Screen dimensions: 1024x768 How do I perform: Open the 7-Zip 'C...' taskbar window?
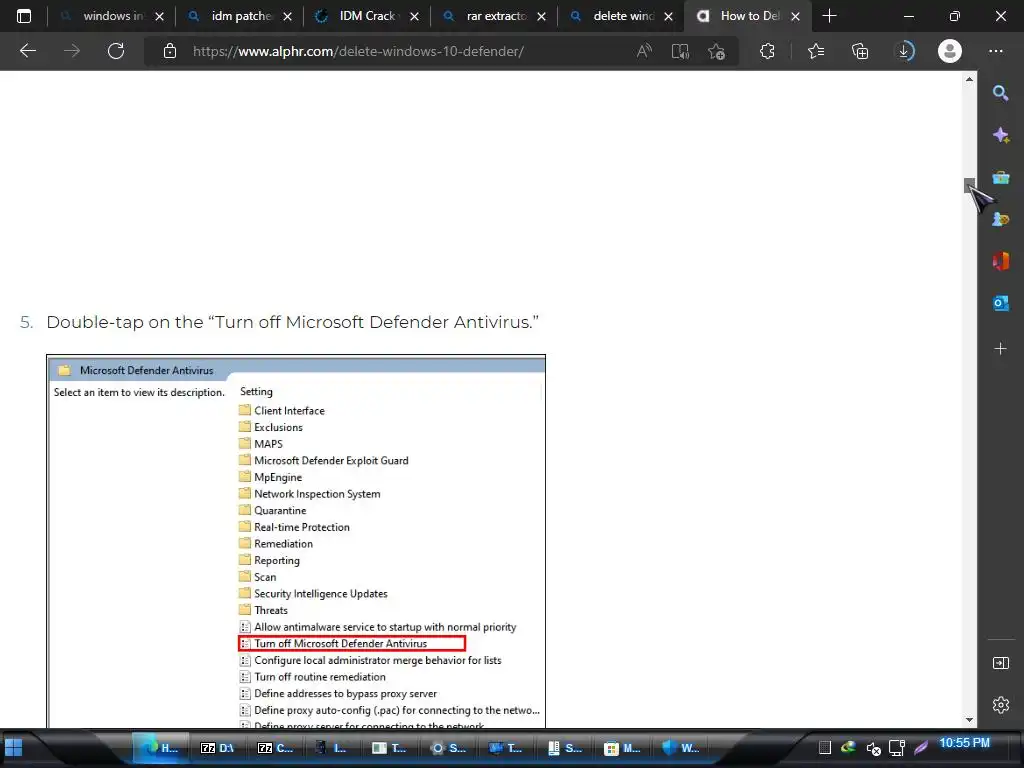(275, 748)
